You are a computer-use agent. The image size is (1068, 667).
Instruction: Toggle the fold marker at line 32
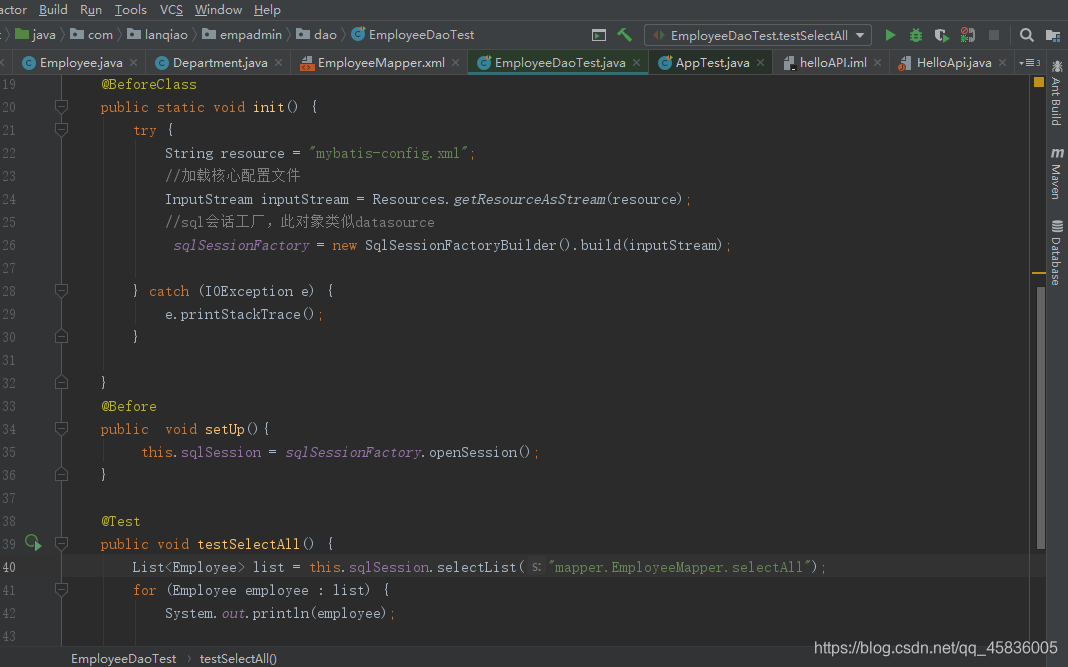[61, 383]
